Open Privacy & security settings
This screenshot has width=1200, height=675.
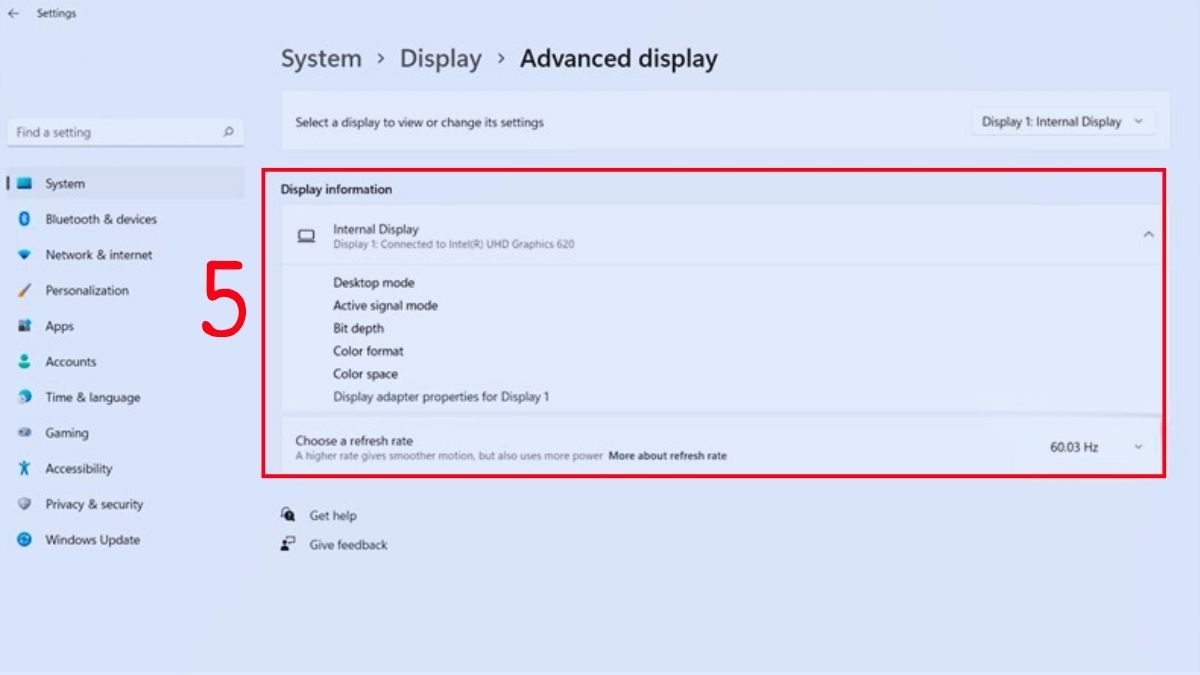click(x=94, y=504)
